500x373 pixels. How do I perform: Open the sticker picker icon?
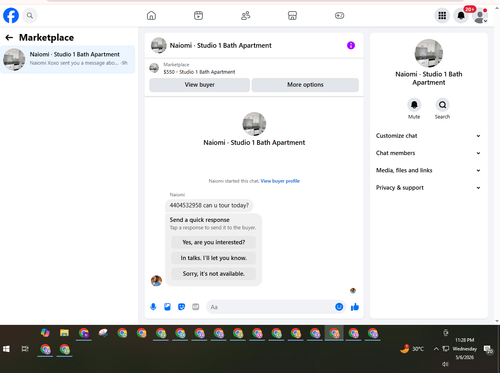pos(181,307)
